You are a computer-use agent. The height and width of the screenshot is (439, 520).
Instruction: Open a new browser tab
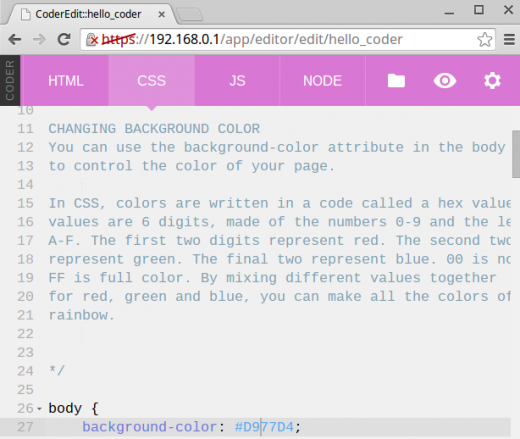[189, 15]
